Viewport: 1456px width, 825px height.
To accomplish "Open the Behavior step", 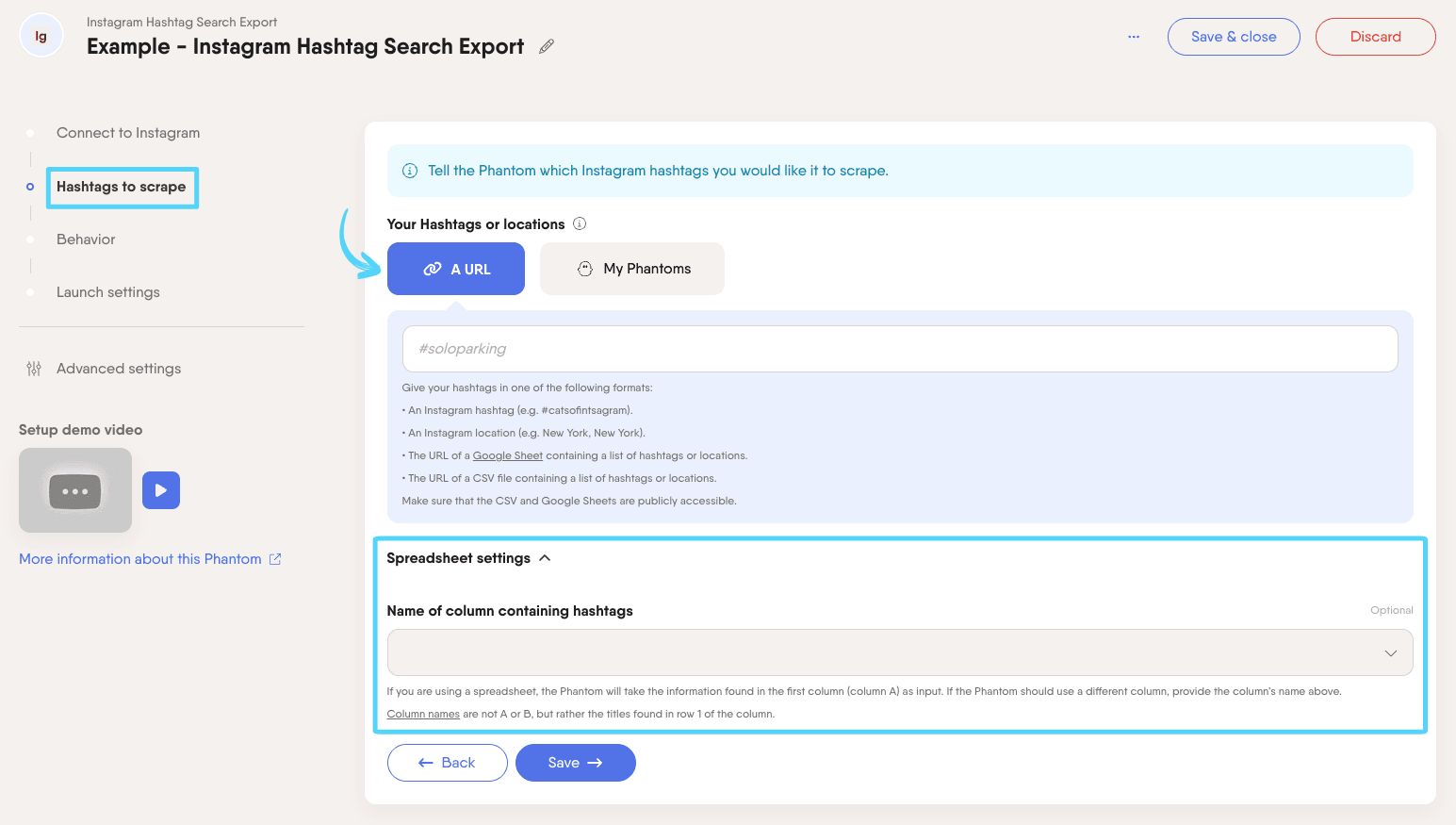I will tap(86, 239).
